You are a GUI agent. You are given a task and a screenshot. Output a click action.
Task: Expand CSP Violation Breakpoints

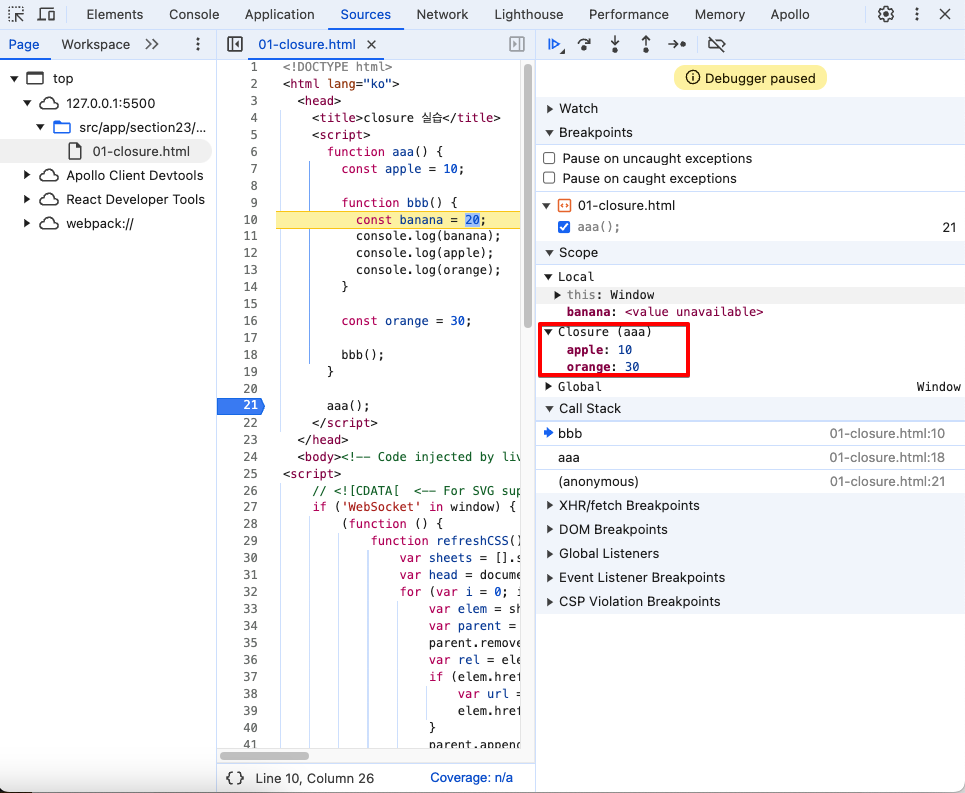(550, 602)
